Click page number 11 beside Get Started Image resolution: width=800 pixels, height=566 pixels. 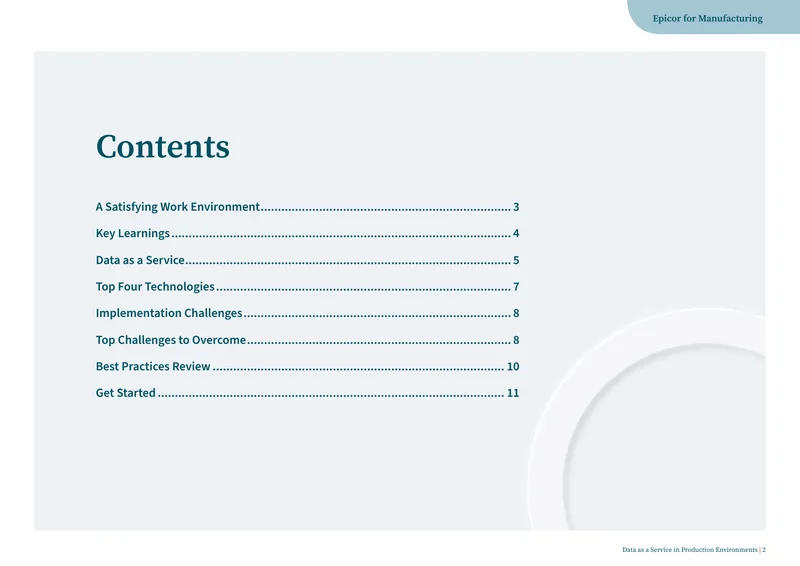(x=513, y=393)
